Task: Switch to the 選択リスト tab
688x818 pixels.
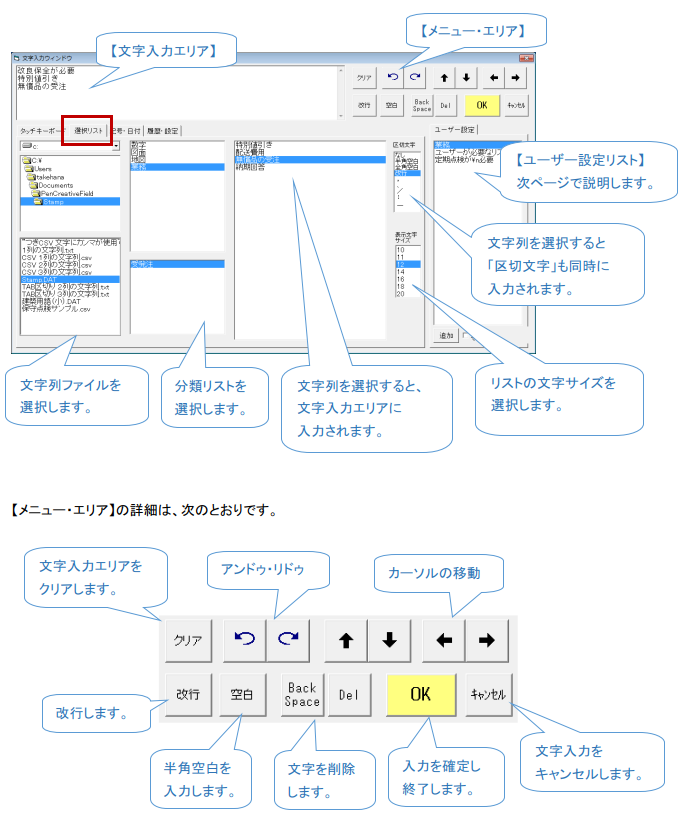Action: pyautogui.click(x=88, y=130)
